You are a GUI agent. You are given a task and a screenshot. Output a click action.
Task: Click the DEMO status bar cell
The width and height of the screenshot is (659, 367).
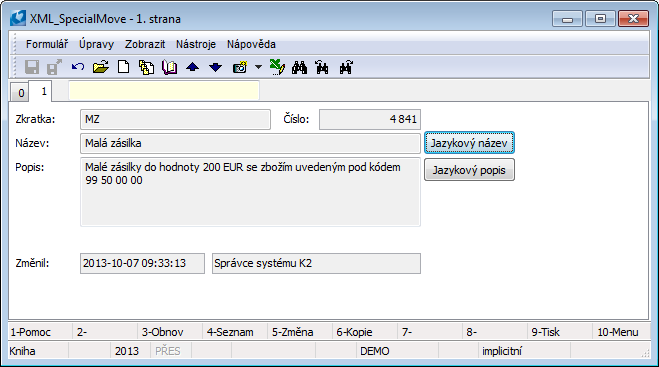pos(397,351)
